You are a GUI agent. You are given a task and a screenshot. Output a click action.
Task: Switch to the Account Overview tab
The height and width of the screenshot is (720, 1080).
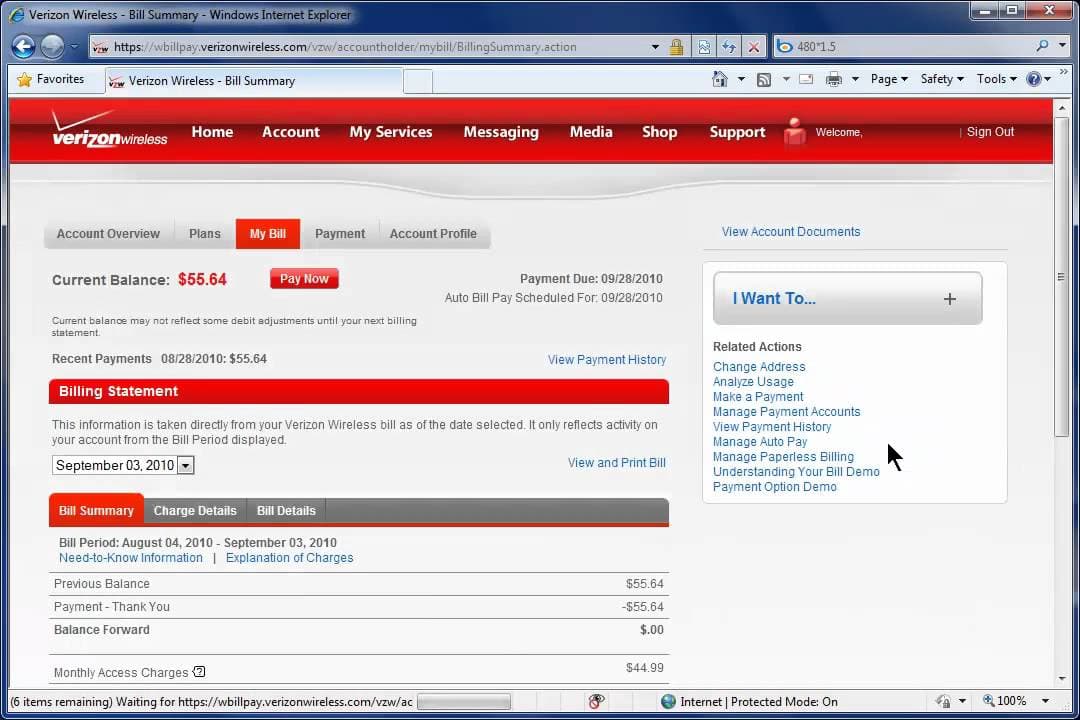[108, 234]
